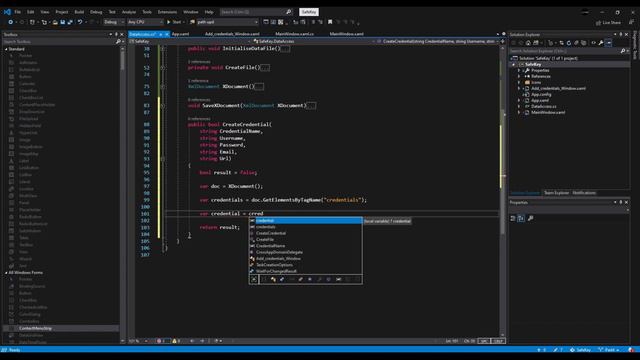Expand MainWindow.xaml node in Solution Explorer
Screen dimensions: 640x360
[x=519, y=112]
